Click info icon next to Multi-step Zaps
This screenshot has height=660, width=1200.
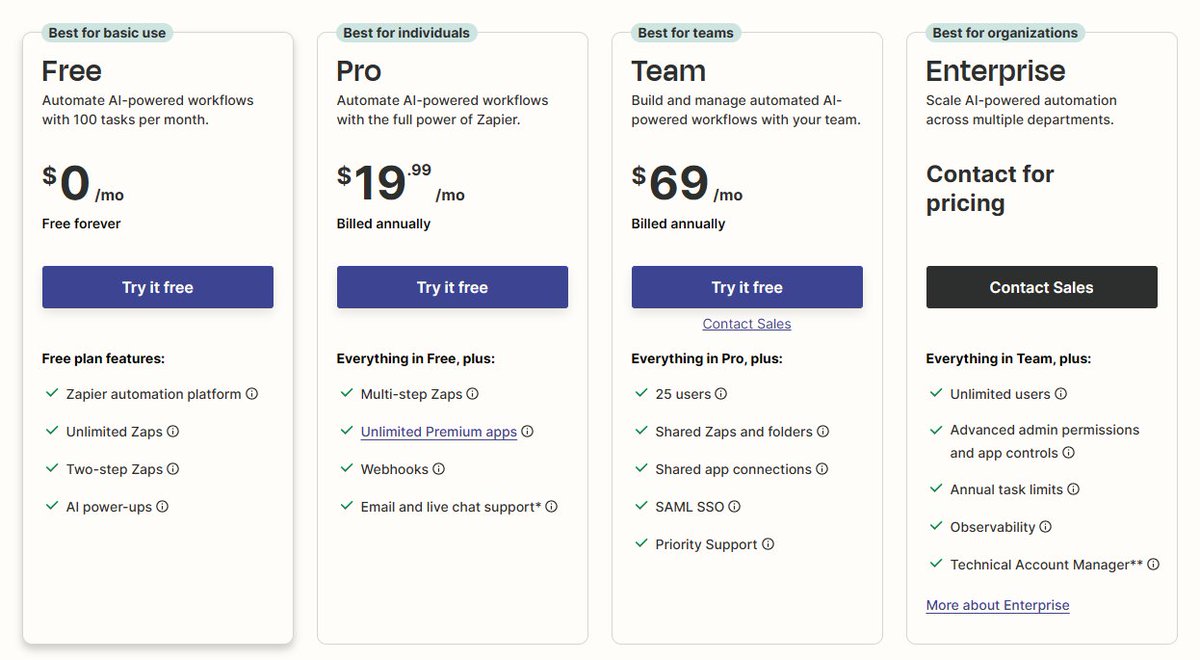[x=473, y=394]
